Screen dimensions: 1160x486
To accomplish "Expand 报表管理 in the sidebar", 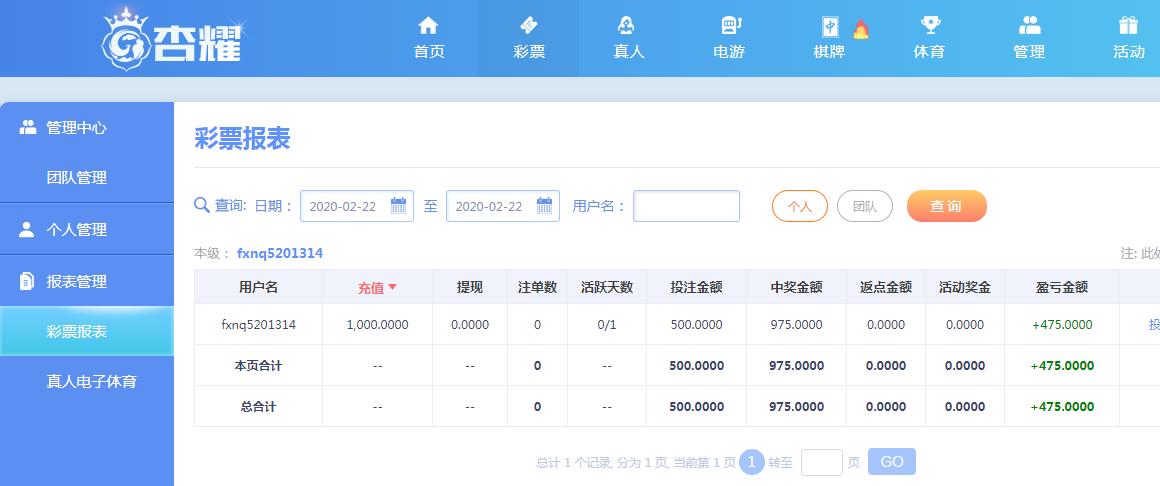I will pyautogui.click(x=87, y=281).
